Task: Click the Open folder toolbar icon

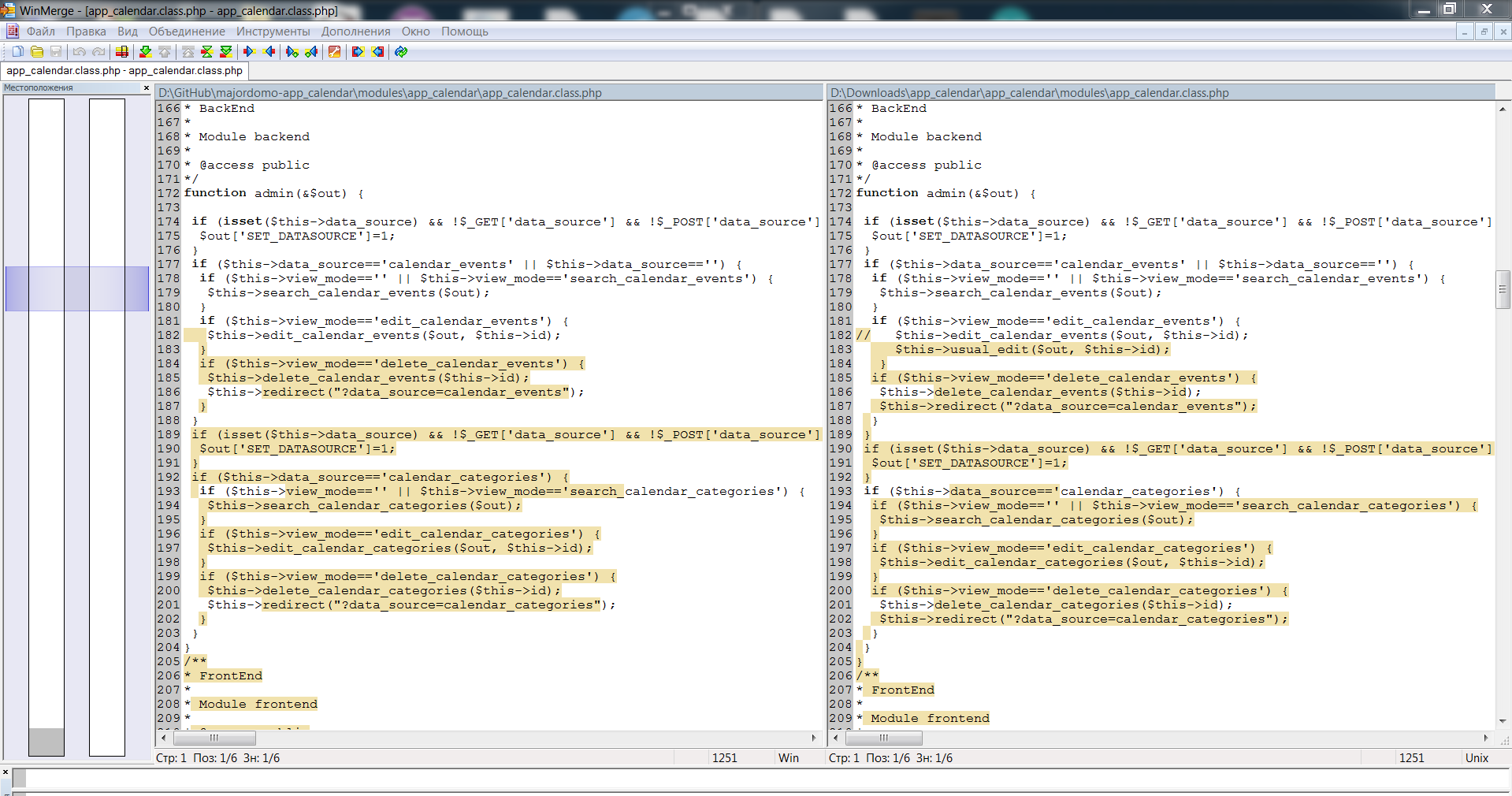Action: 37,52
